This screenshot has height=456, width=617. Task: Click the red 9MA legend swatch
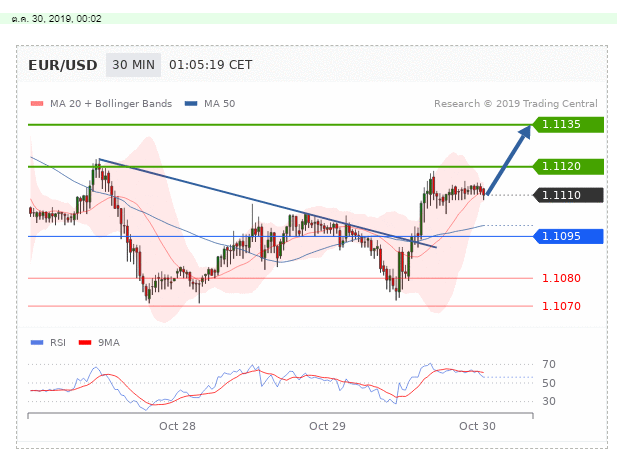[85, 343]
